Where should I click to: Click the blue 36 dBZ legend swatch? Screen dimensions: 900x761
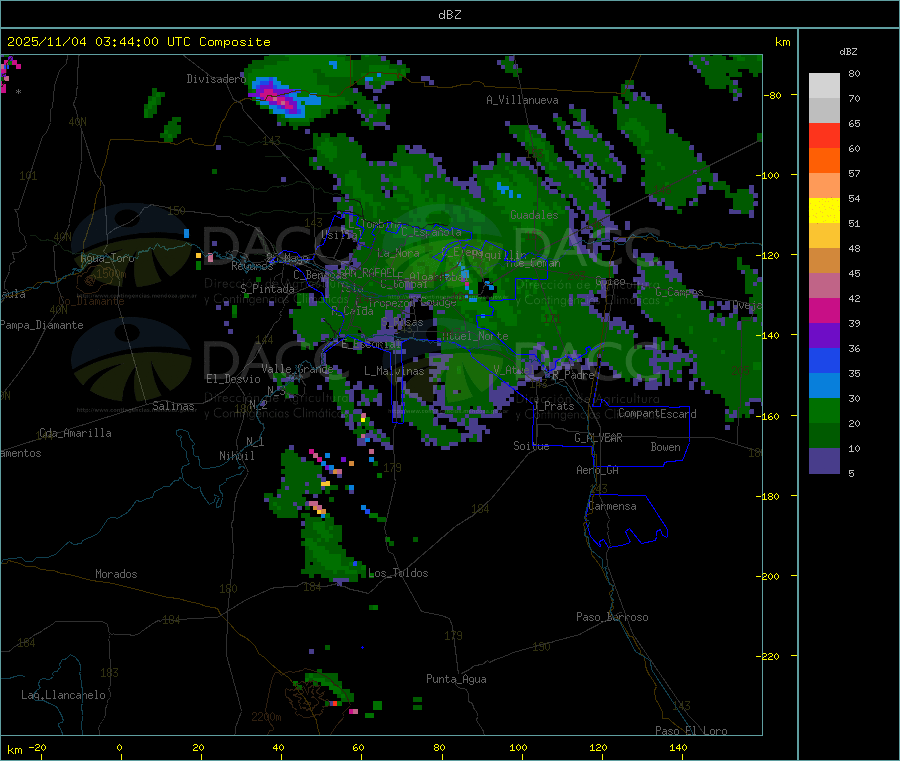coord(824,360)
